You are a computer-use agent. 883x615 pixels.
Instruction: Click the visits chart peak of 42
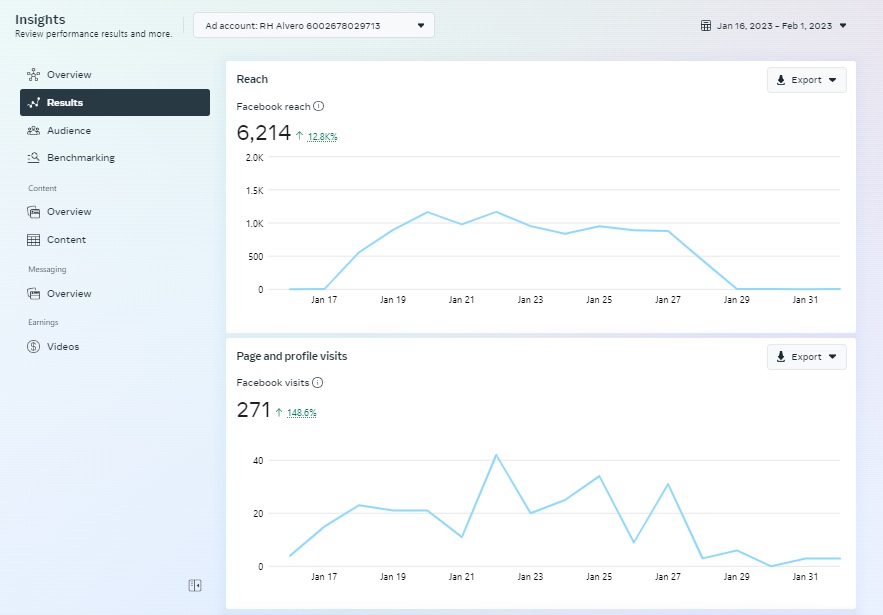(496, 455)
